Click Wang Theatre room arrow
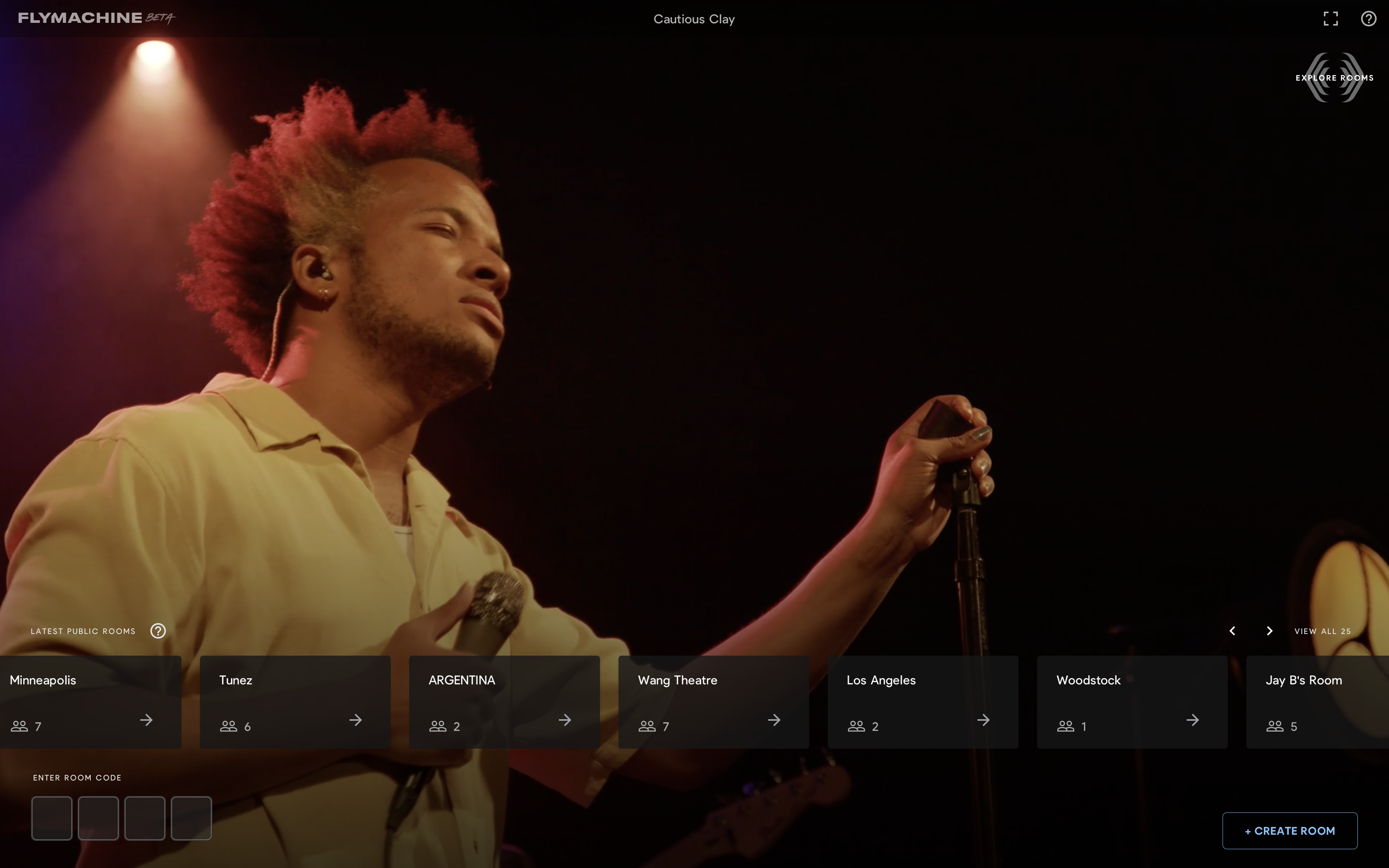 point(774,720)
